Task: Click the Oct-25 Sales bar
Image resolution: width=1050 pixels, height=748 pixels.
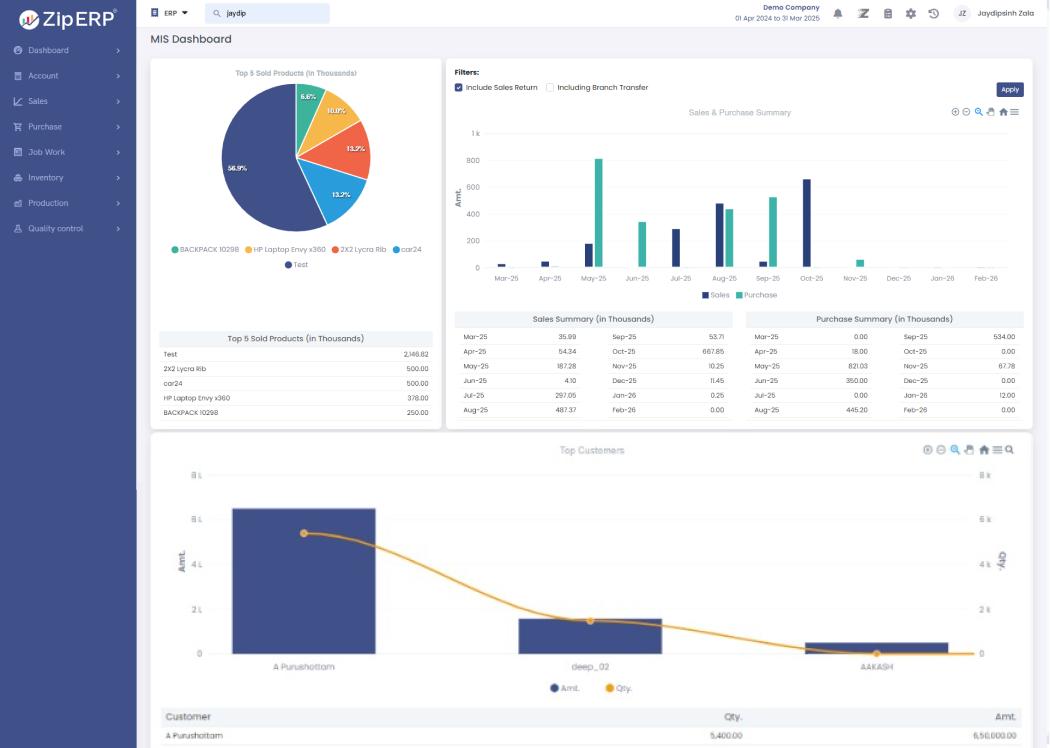Action: point(807,223)
